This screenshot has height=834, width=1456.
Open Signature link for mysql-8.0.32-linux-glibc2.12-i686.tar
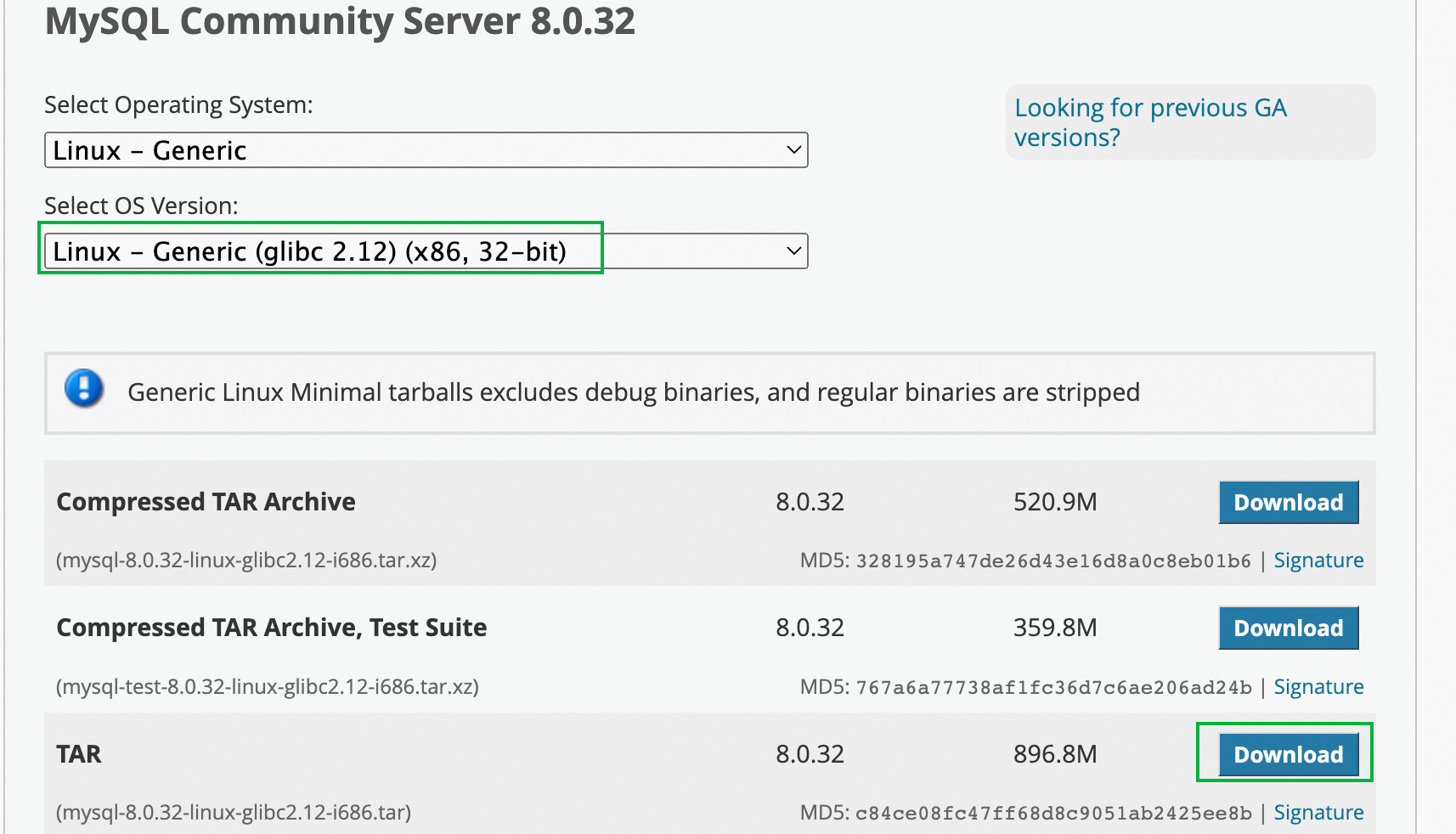(1318, 813)
